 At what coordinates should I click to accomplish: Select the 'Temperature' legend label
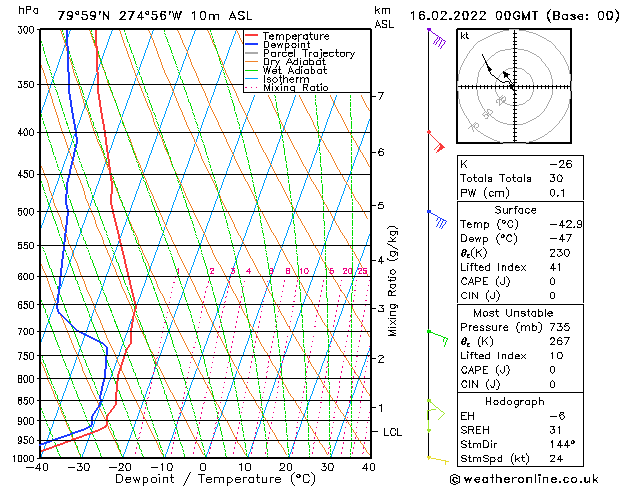tap(296, 36)
